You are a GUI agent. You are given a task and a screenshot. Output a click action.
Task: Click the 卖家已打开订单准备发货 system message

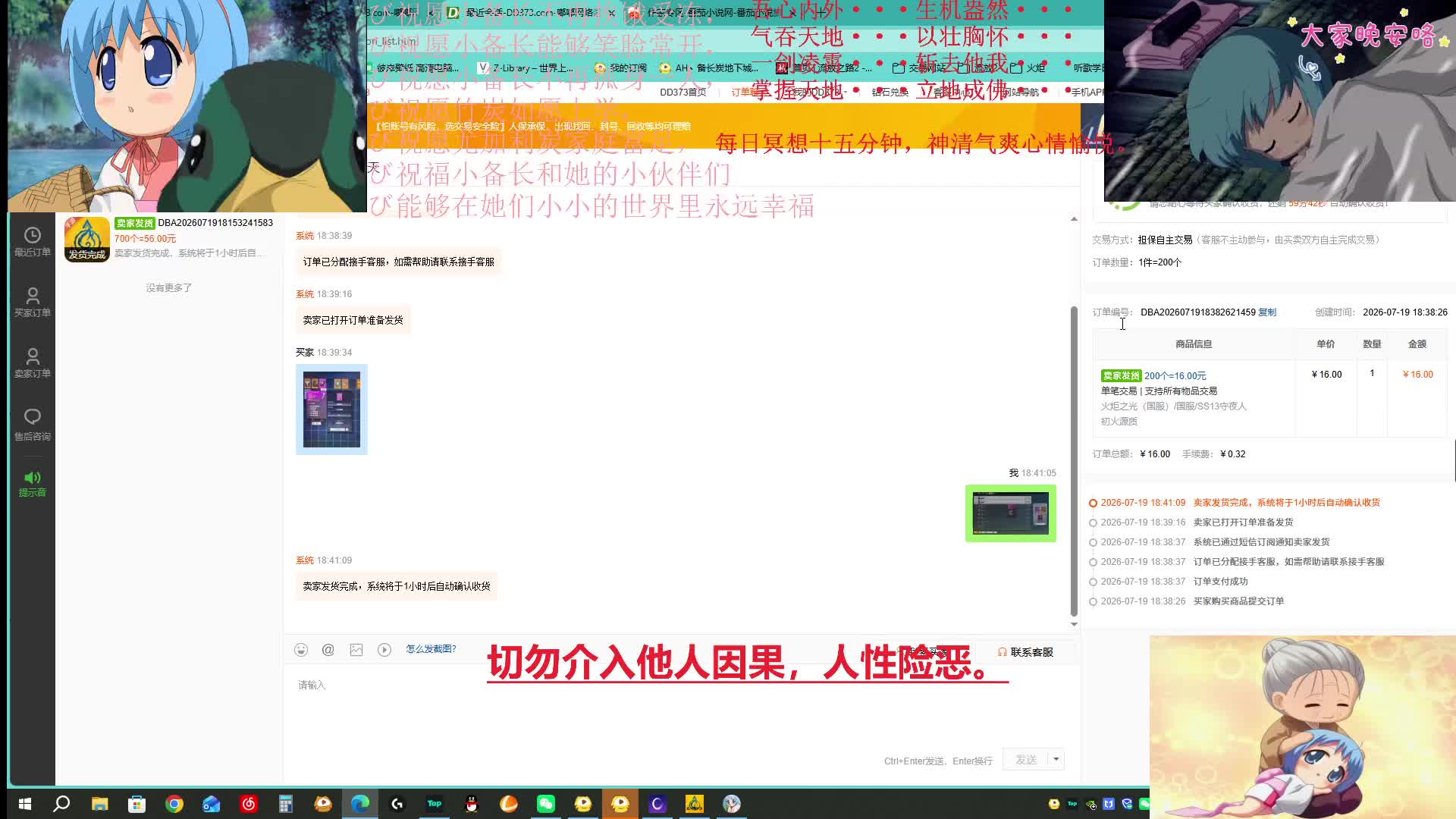[353, 321]
